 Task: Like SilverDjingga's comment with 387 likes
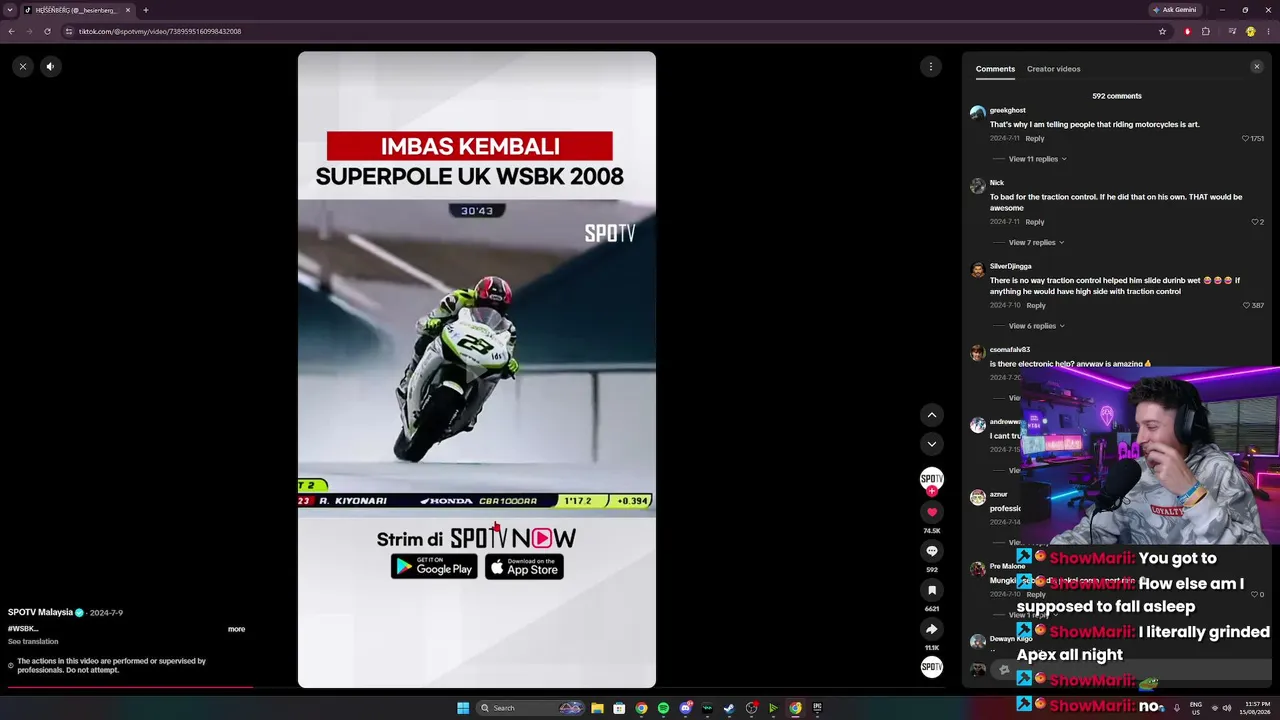1247,306
